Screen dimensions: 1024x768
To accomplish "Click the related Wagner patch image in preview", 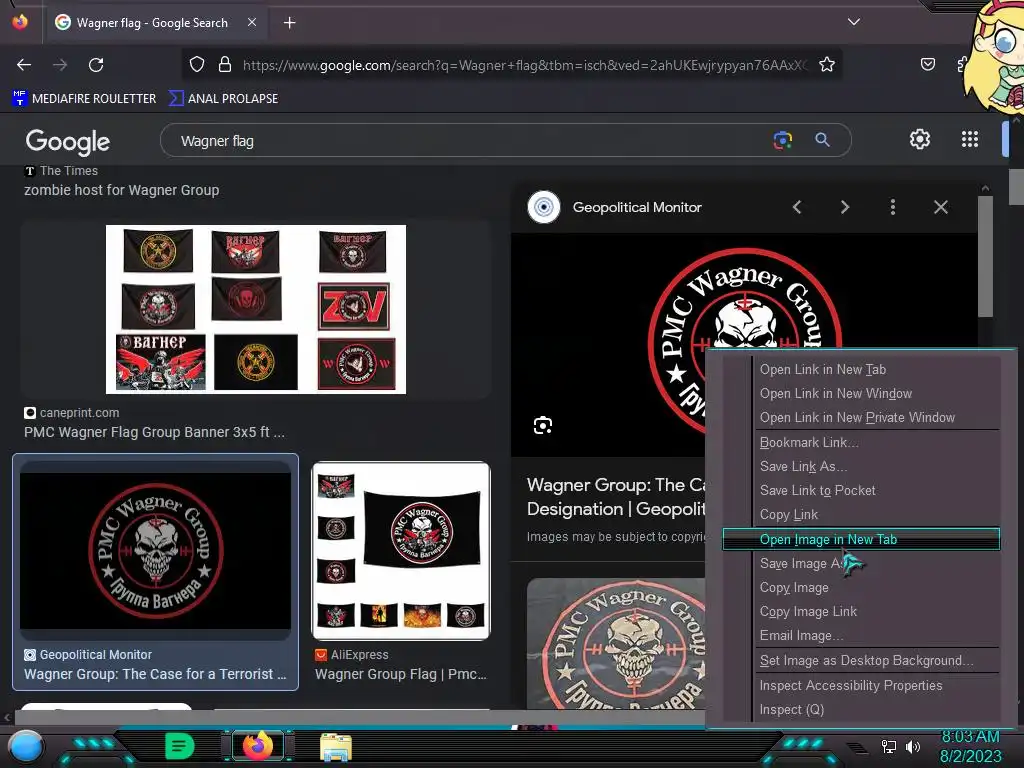I will [x=616, y=643].
